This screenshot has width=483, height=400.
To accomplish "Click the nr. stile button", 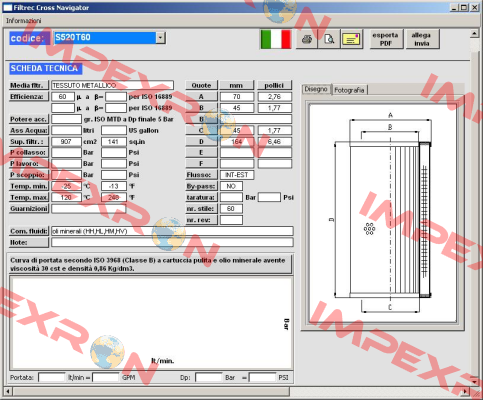I will tap(201, 209).
